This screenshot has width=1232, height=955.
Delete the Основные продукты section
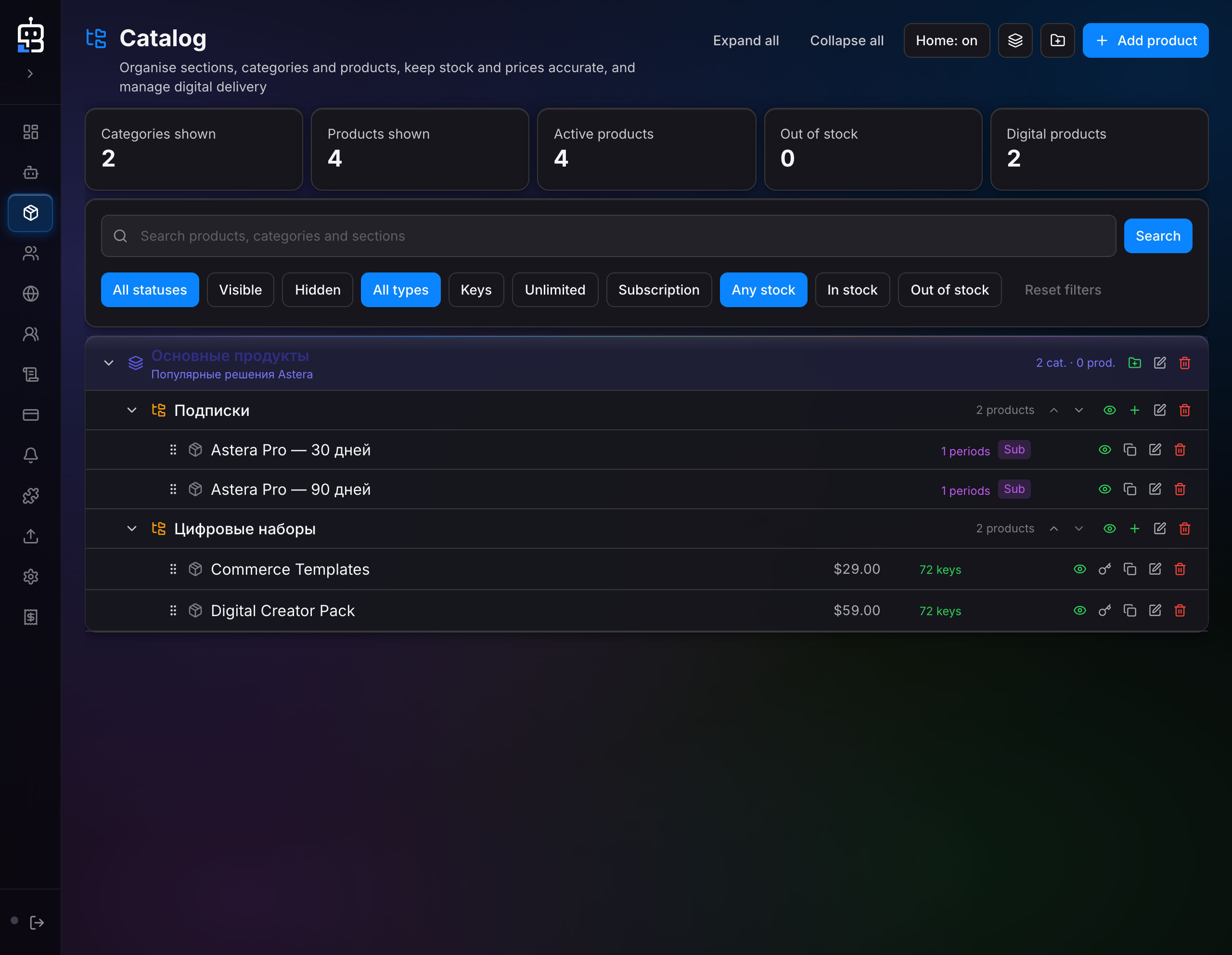tap(1185, 363)
